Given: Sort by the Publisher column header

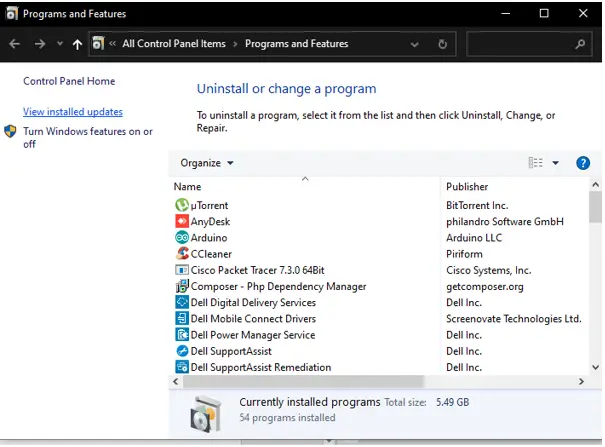Looking at the screenshot, I should coord(467,187).
